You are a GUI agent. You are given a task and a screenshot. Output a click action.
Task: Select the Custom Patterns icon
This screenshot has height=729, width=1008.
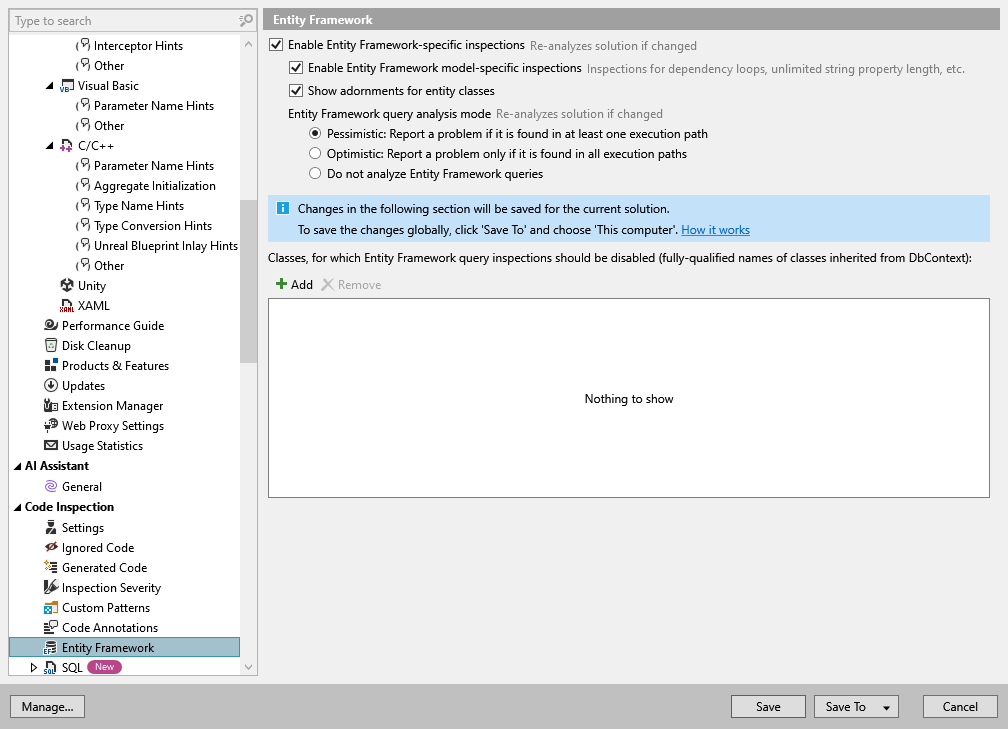click(50, 607)
